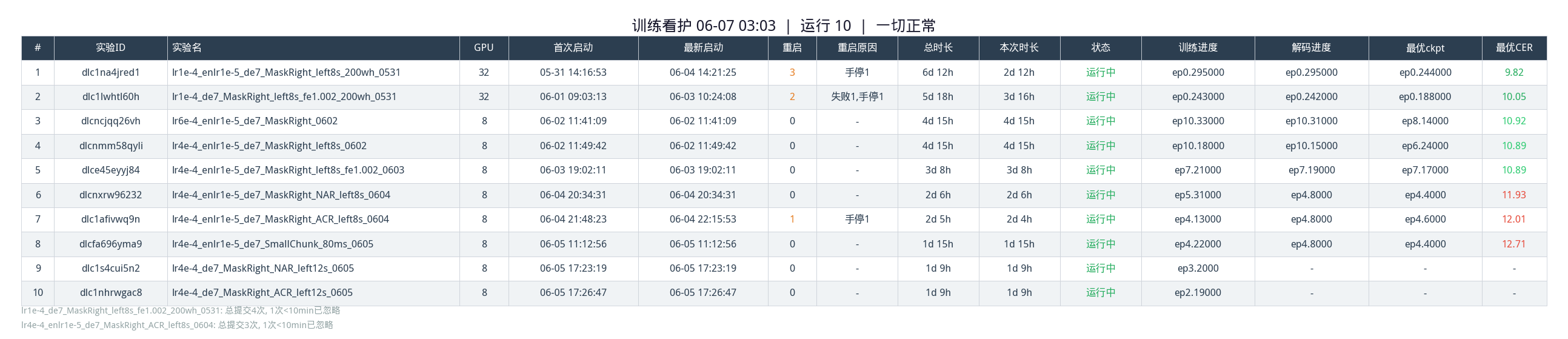
Task: Click the red CER value 12.71
Action: [x=1514, y=244]
